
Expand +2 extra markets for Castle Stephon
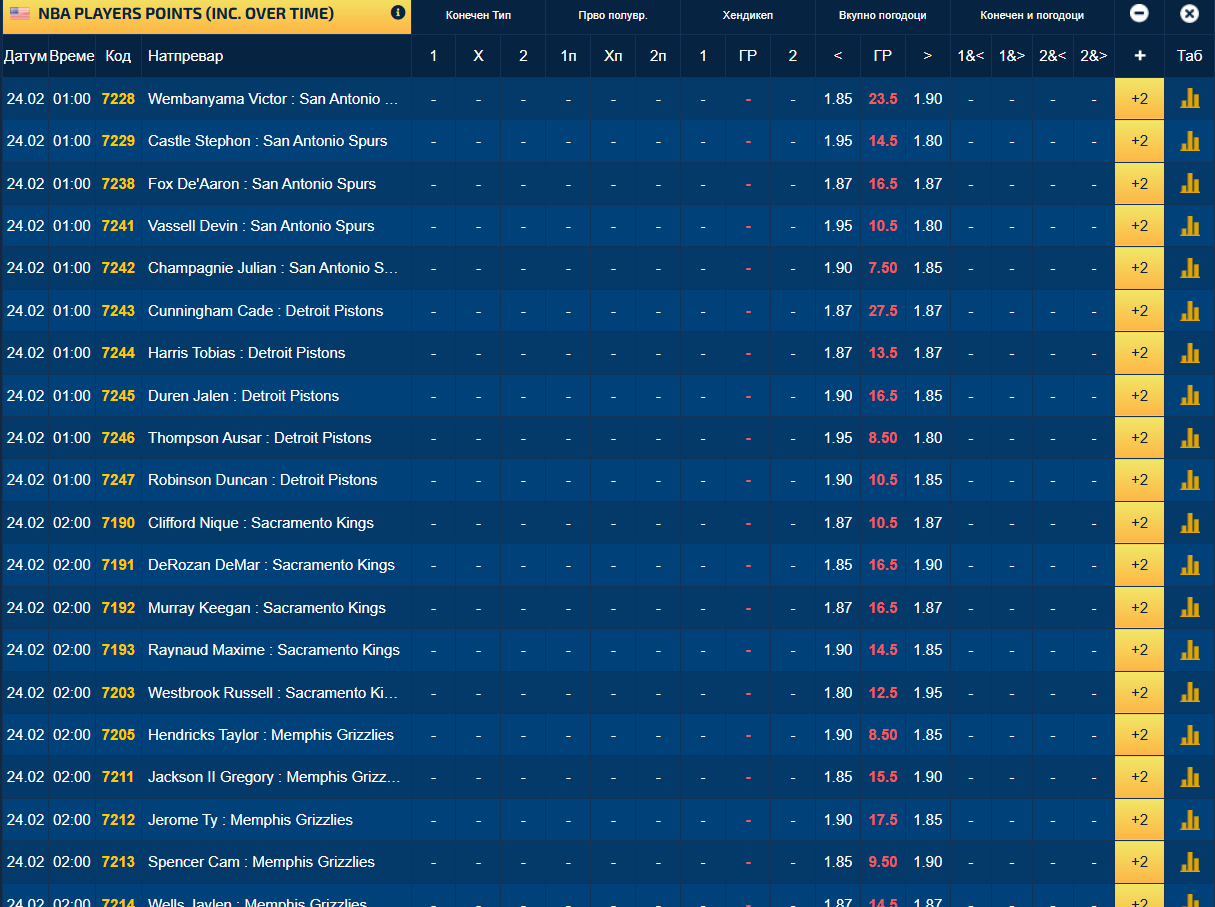pos(1139,141)
